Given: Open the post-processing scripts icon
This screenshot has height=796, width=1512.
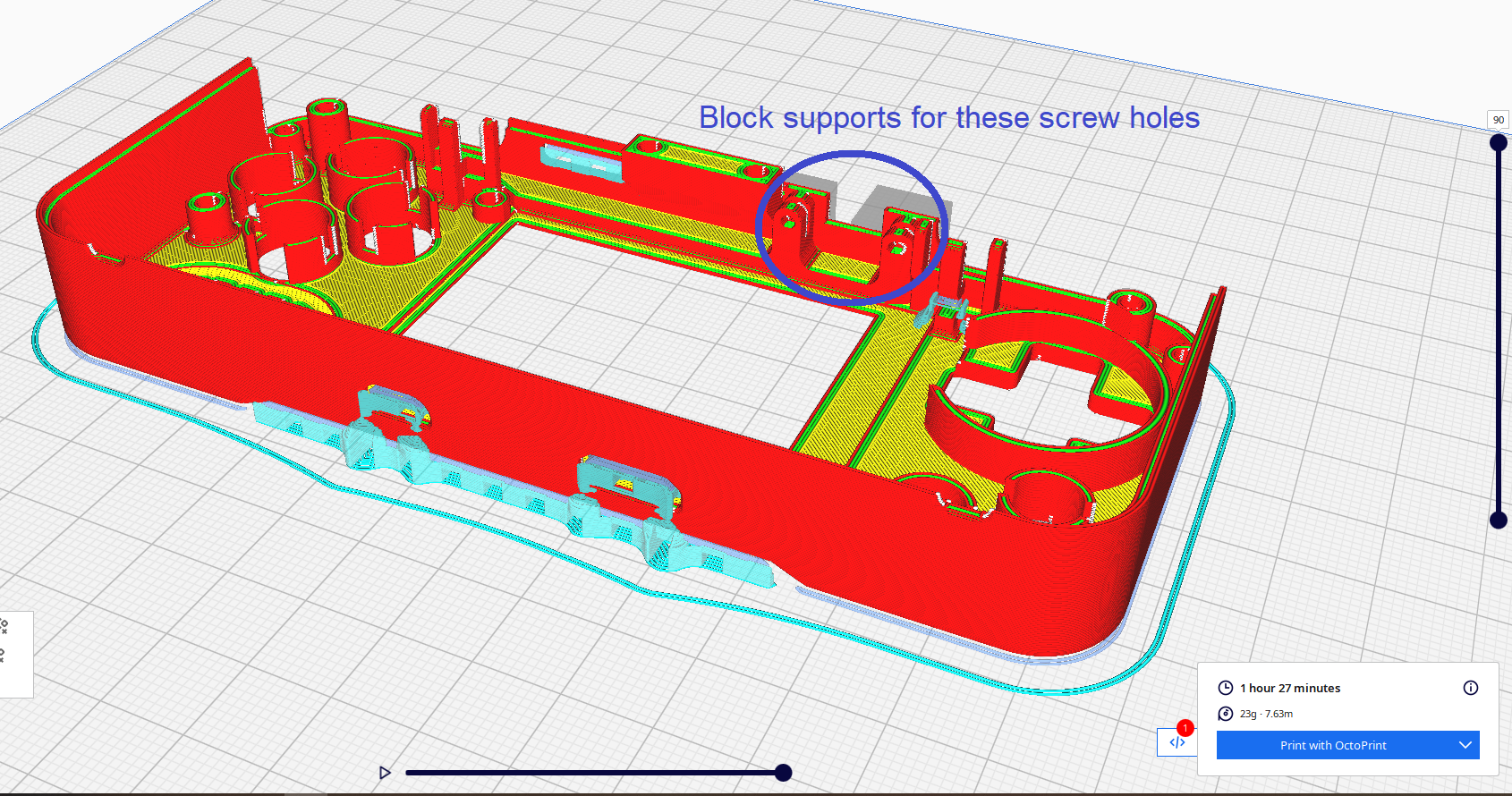Looking at the screenshot, I should pyautogui.click(x=1177, y=741).
